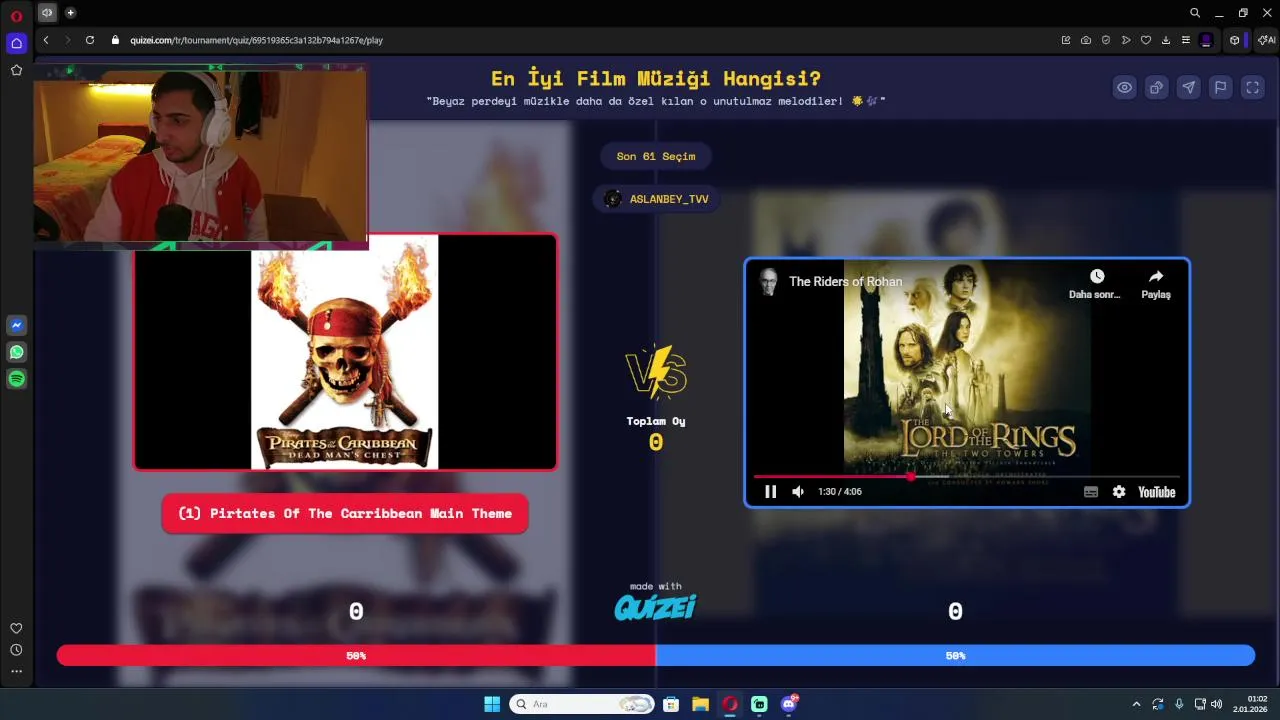The image size is (1280, 720).
Task: Mute the YouTube video volume
Action: tap(798, 492)
